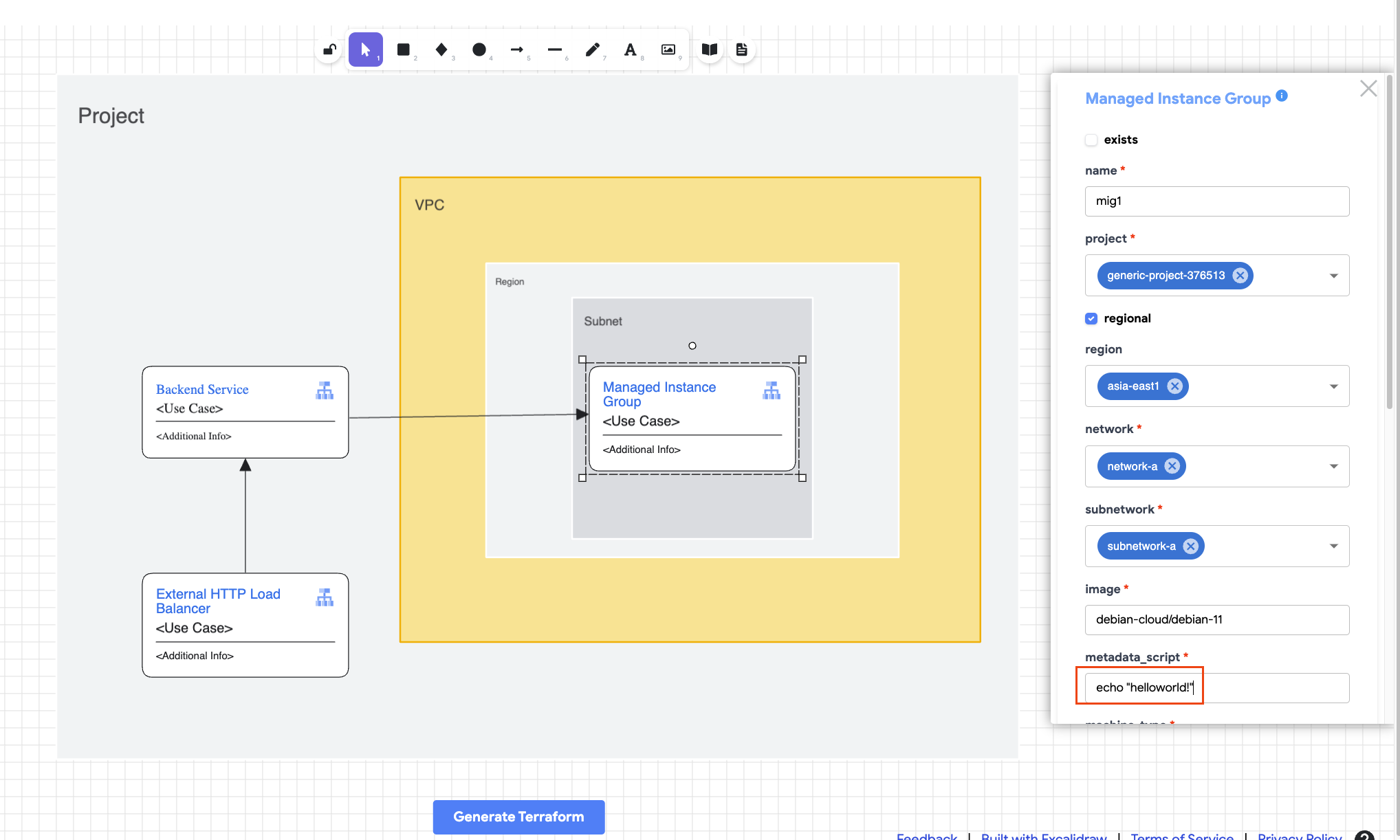Remove the asia-east1 region chip
Viewport: 1400px width, 840px height.
pyautogui.click(x=1175, y=386)
